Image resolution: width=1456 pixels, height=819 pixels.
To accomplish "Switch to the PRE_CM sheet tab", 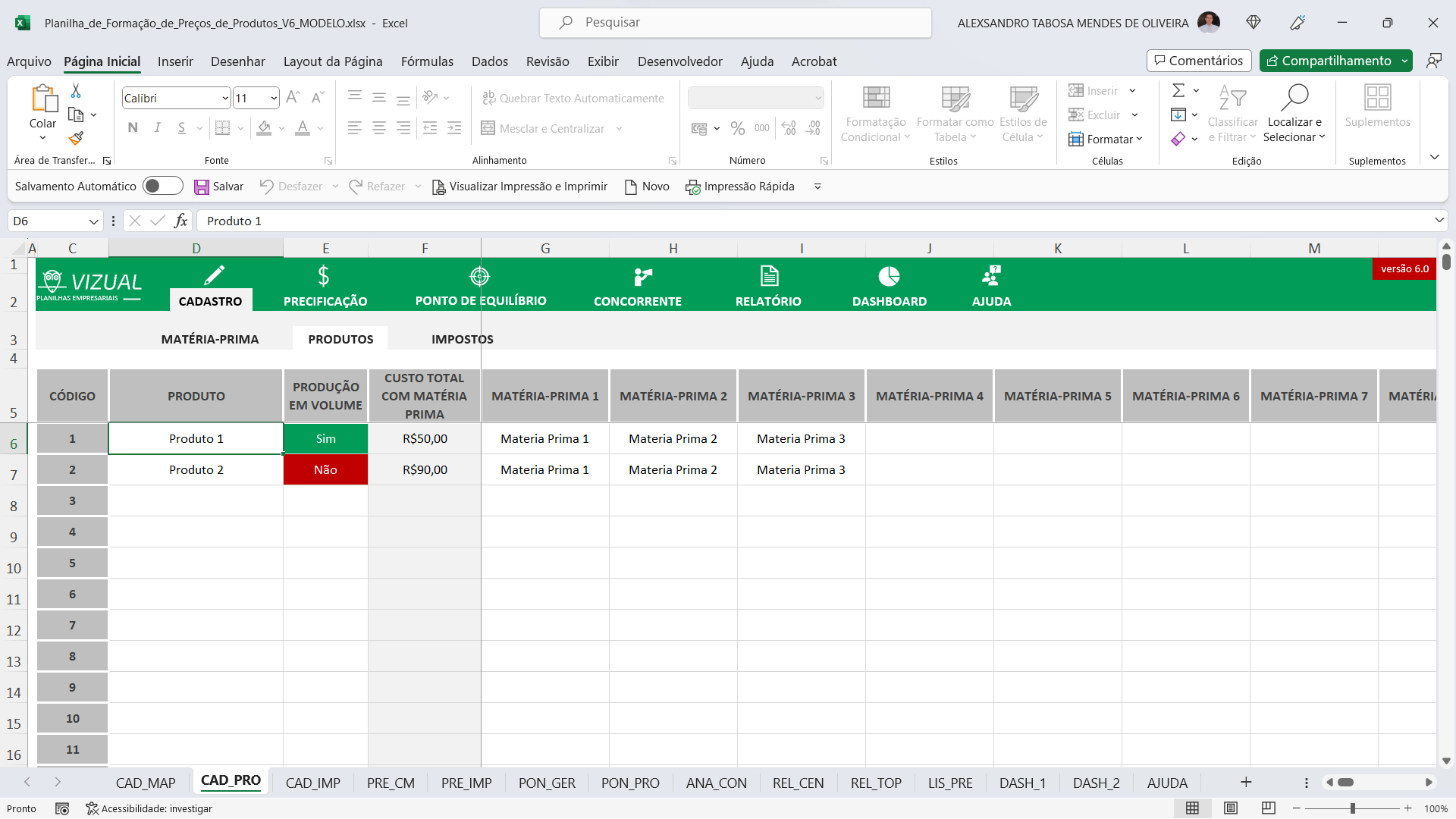I will click(391, 783).
